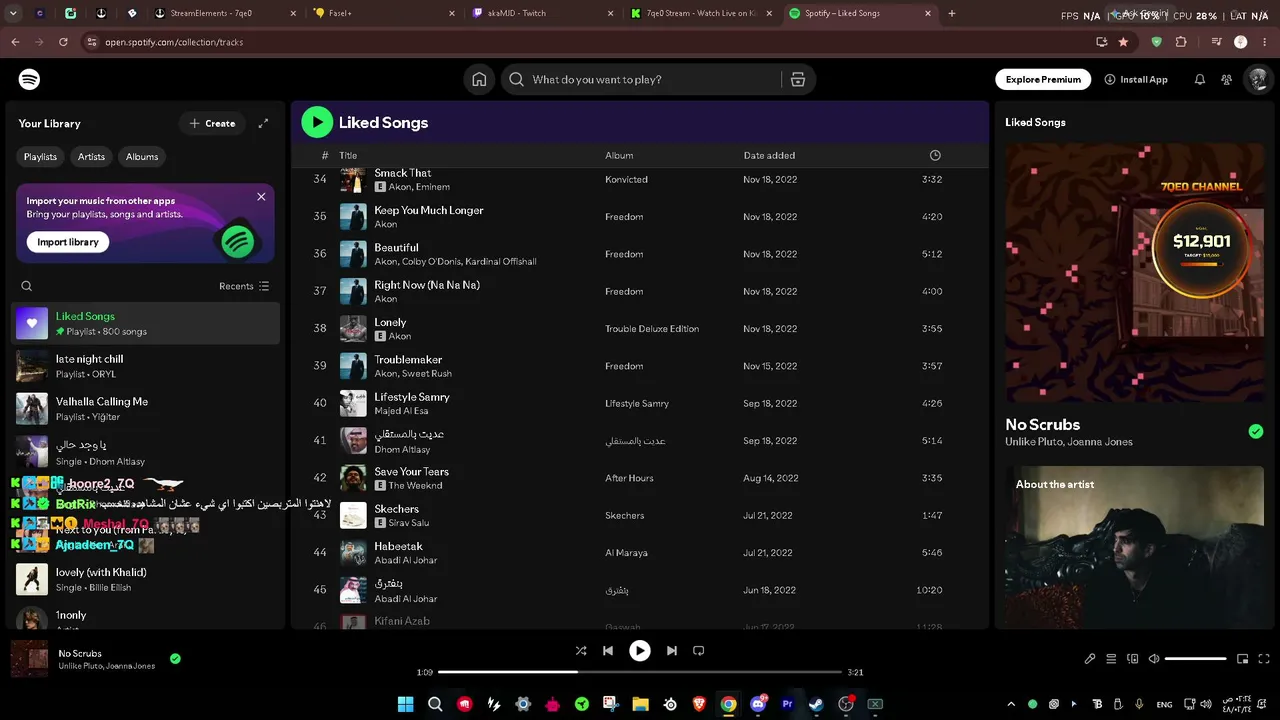The width and height of the screenshot is (1280, 720).
Task: Reload the page in the browser
Action: pos(63,42)
